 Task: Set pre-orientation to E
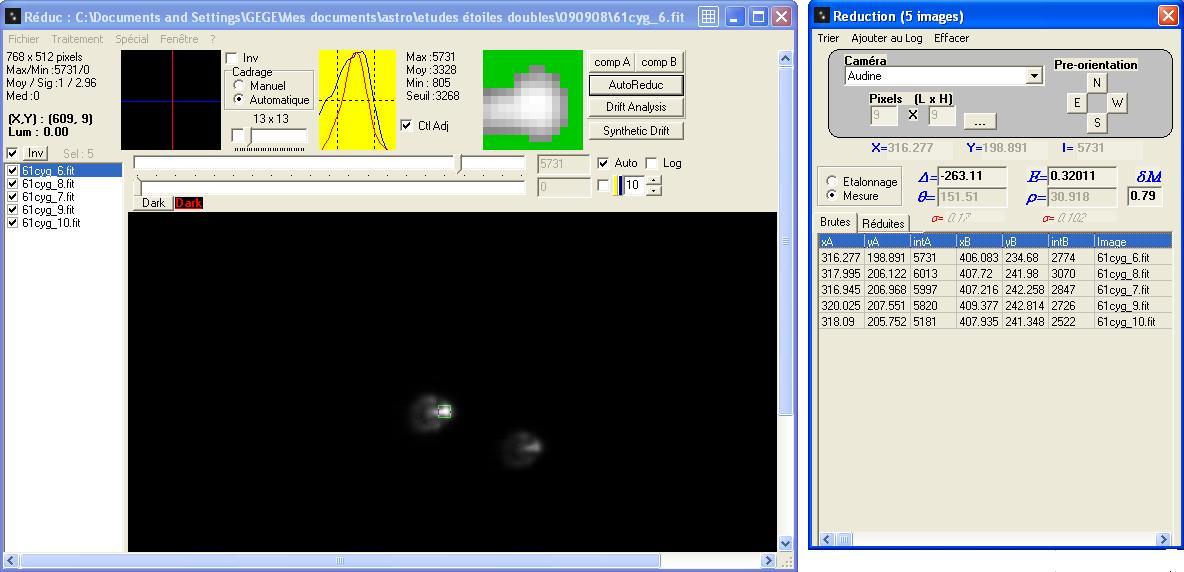pyautogui.click(x=1077, y=103)
